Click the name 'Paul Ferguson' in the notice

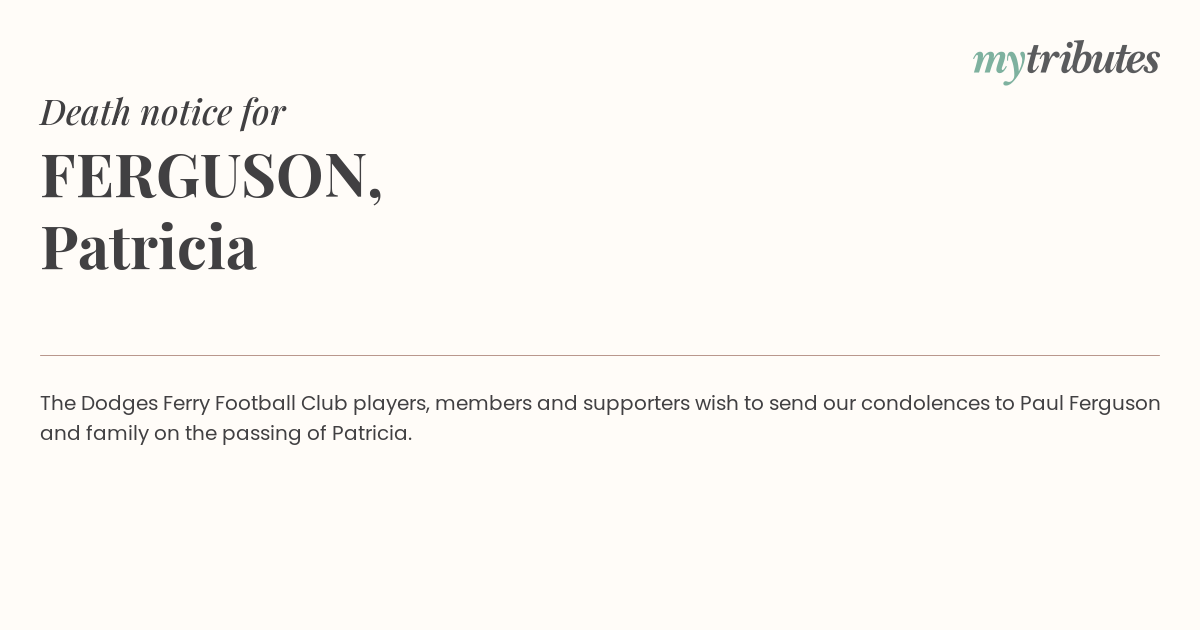pyautogui.click(x=1090, y=403)
